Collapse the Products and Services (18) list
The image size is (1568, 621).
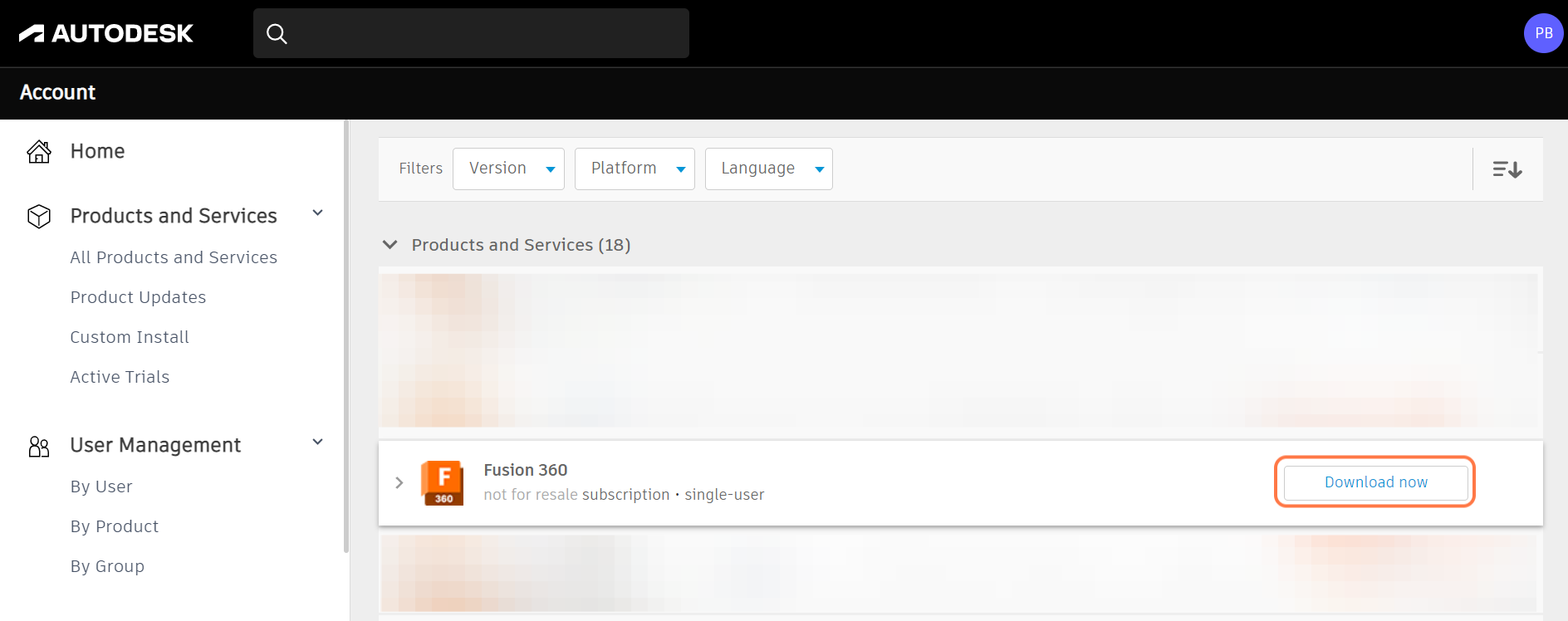coord(390,245)
